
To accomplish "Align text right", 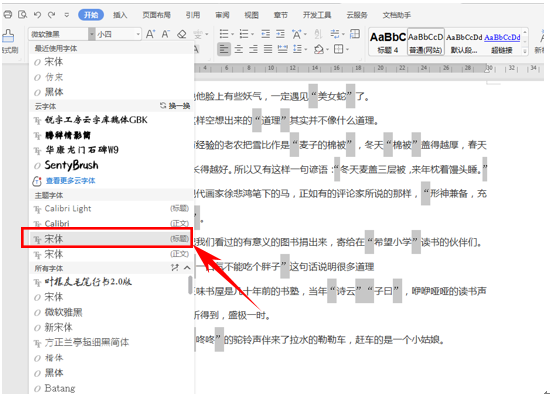I will [253, 49].
